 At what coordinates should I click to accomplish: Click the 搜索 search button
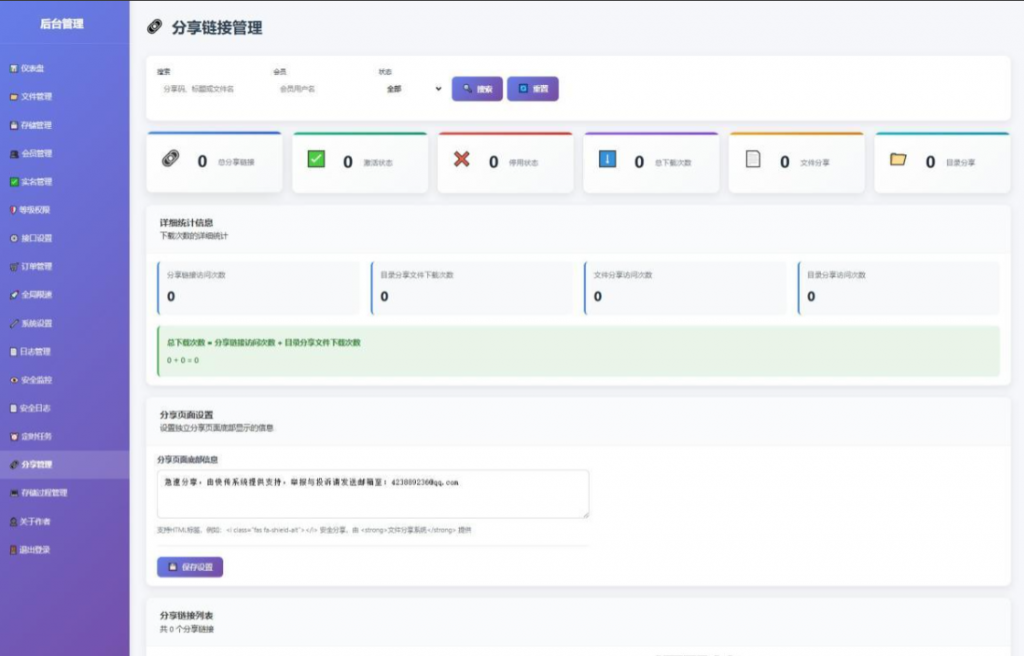click(477, 89)
